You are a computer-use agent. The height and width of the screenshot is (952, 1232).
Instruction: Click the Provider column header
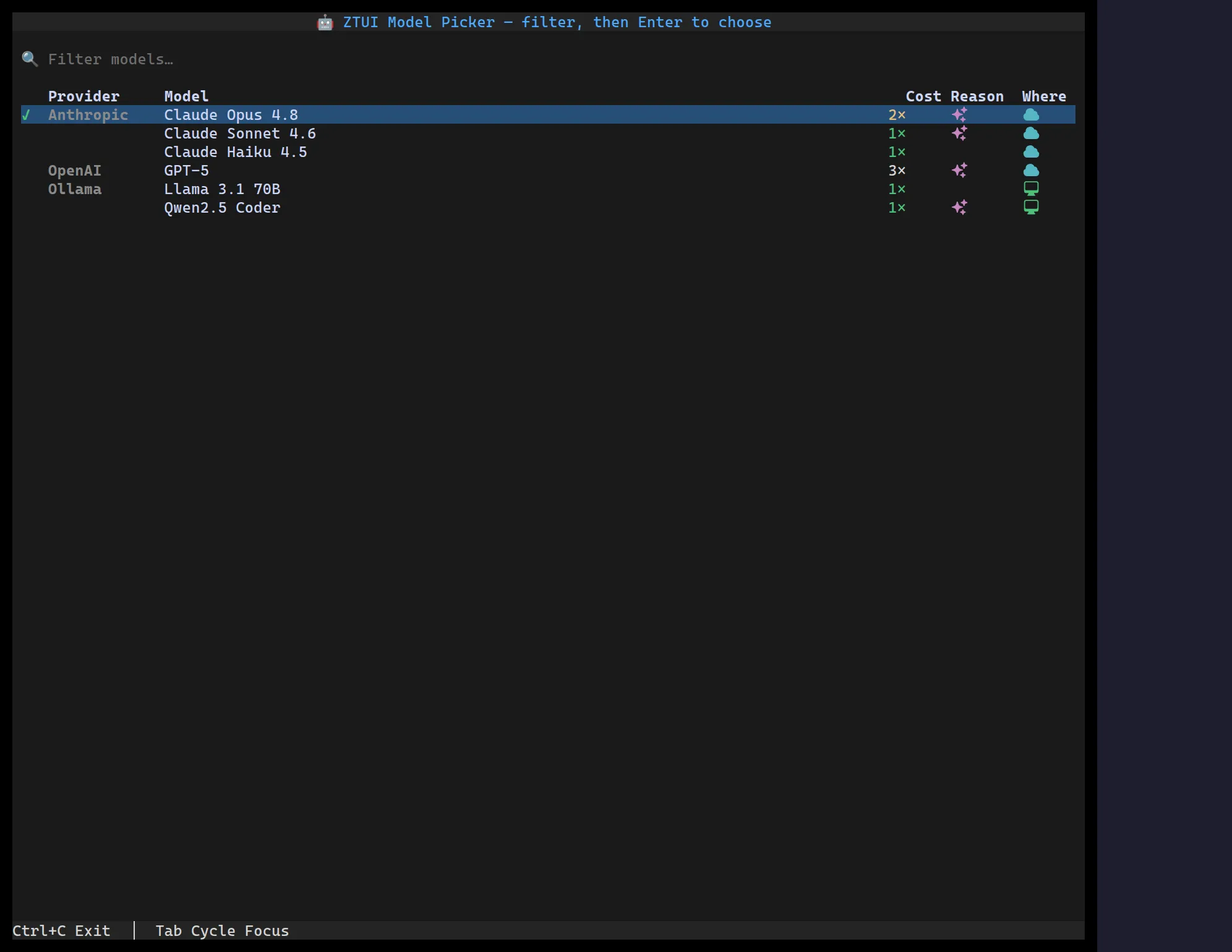[x=83, y=96]
